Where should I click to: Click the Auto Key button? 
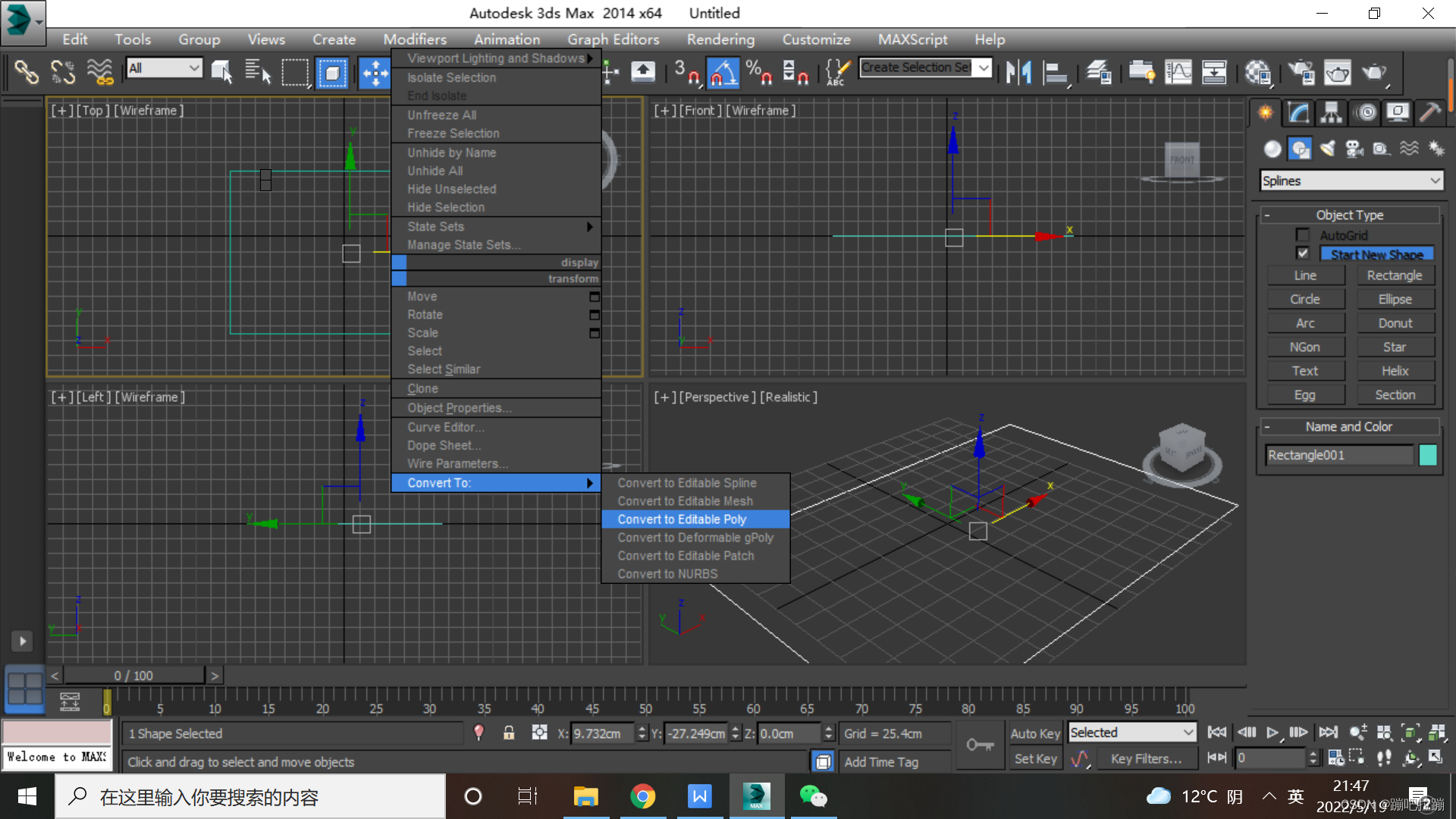pos(1035,733)
